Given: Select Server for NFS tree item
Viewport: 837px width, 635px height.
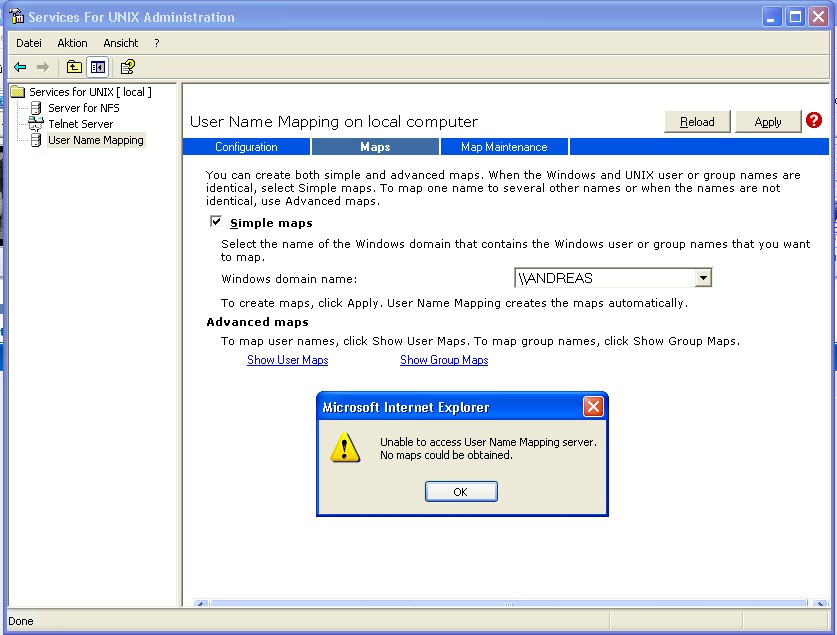Looking at the screenshot, I should (x=84, y=108).
